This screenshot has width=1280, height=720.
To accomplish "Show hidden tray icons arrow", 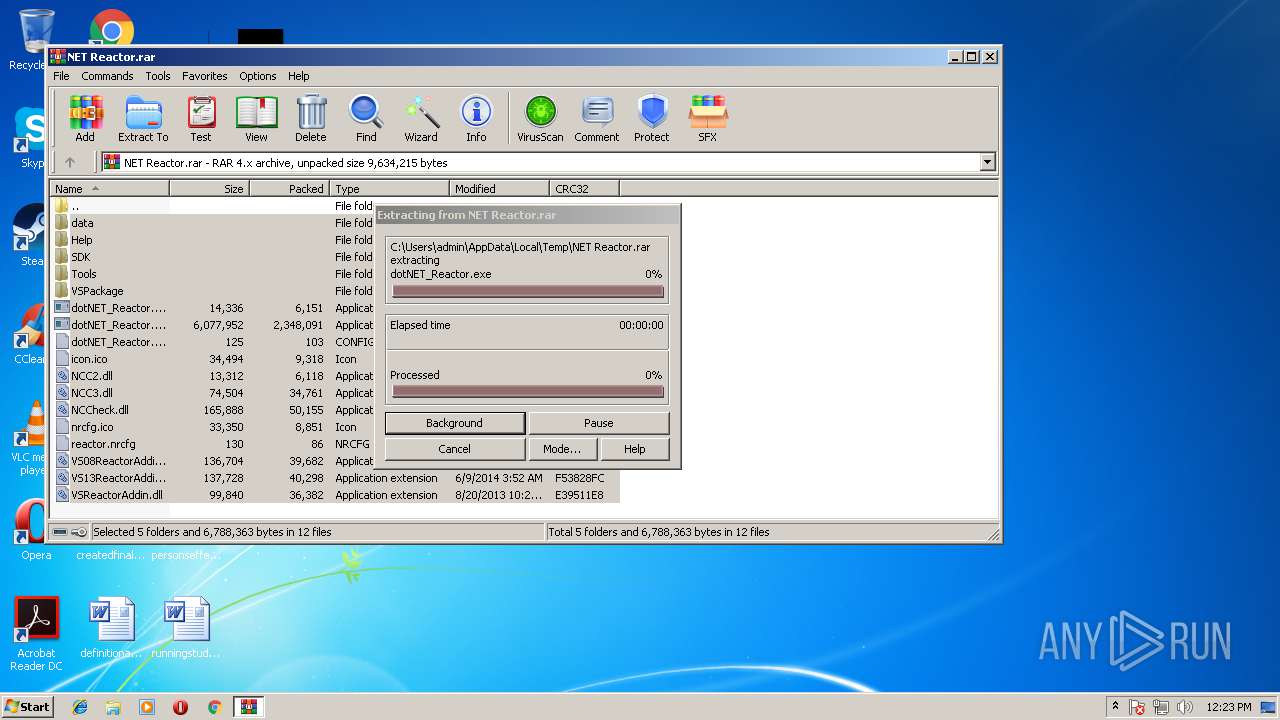I will point(1115,706).
